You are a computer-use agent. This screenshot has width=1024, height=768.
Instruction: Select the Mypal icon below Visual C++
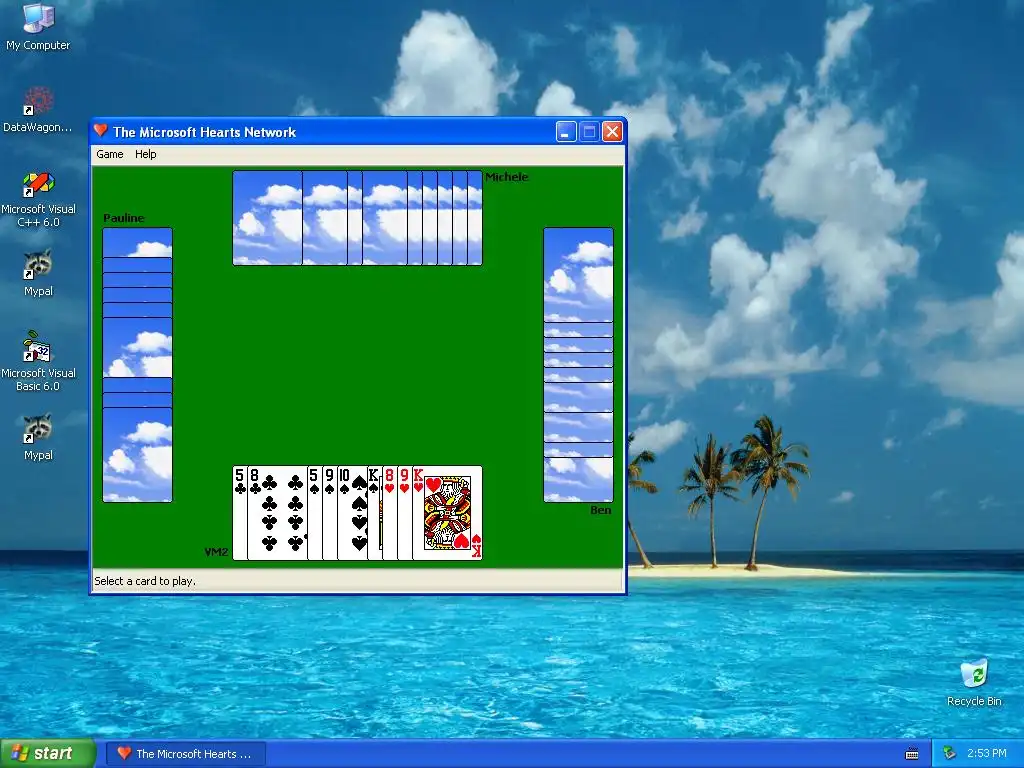coord(38,273)
